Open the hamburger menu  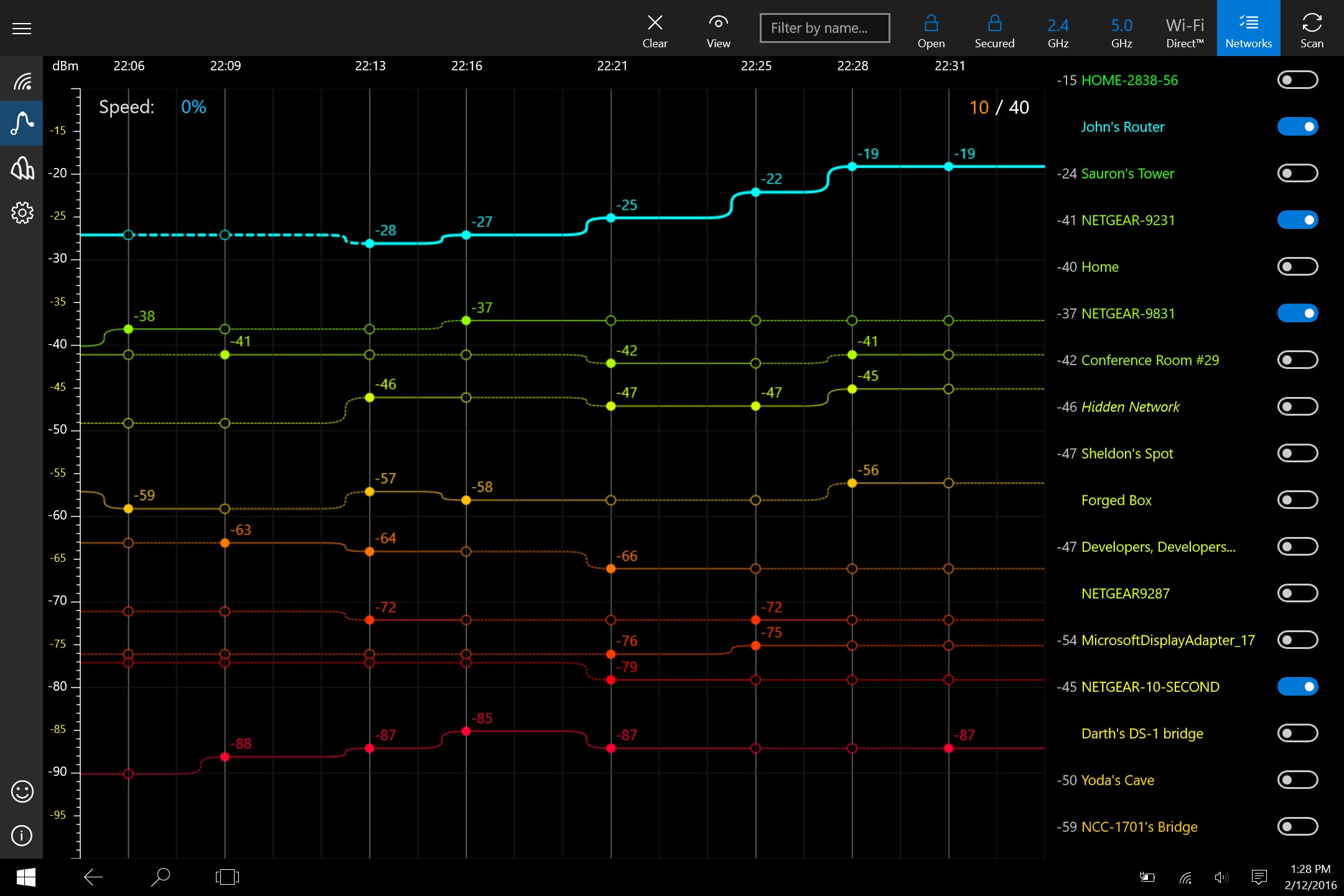click(x=22, y=28)
